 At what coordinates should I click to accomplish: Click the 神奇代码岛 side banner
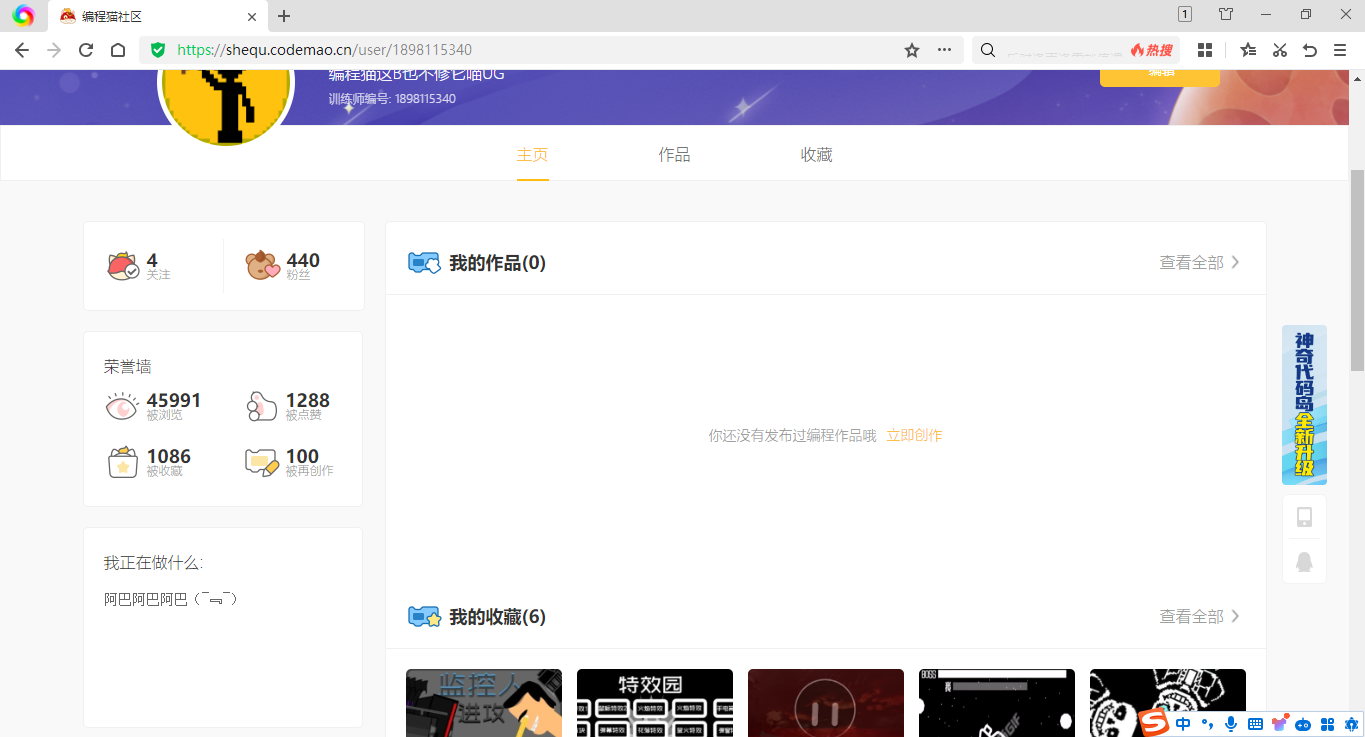tap(1304, 405)
